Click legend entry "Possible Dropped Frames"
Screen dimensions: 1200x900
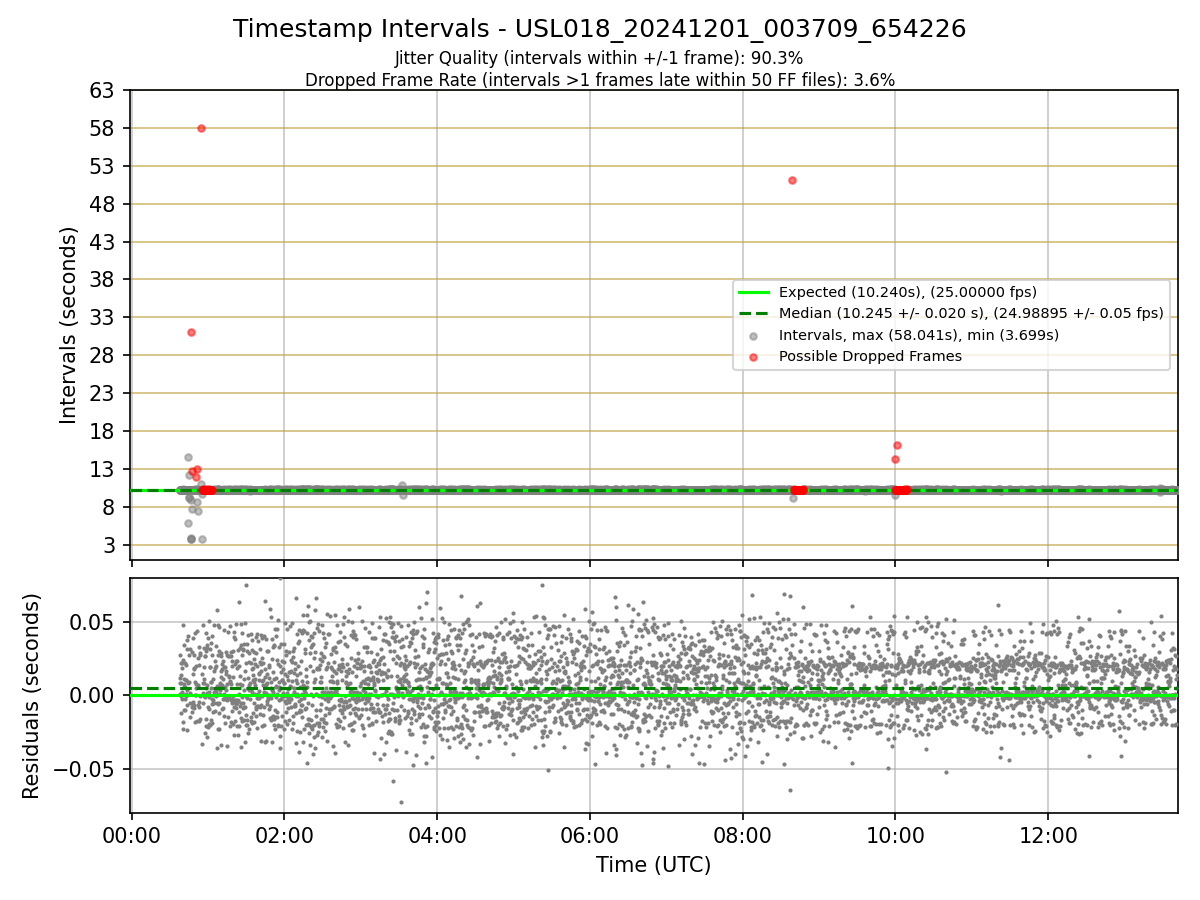[x=870, y=356]
